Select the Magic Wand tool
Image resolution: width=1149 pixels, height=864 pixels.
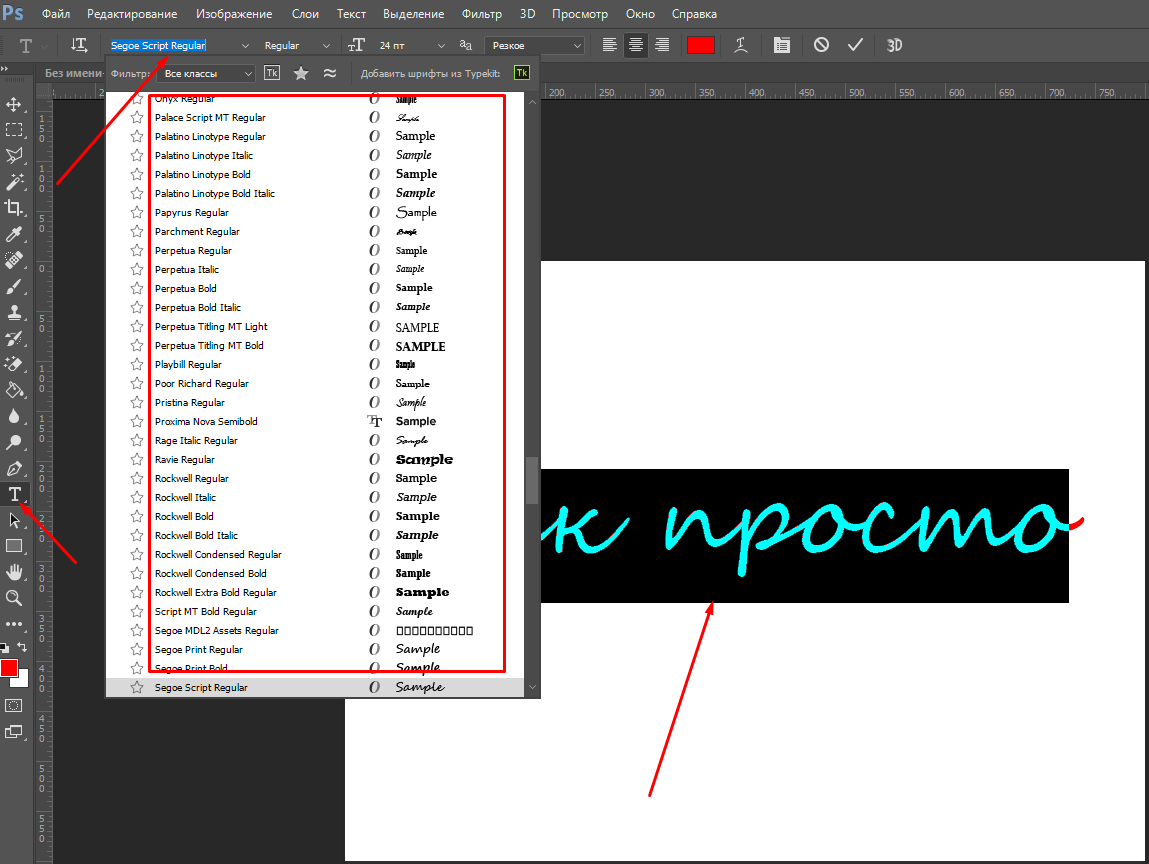click(x=14, y=182)
